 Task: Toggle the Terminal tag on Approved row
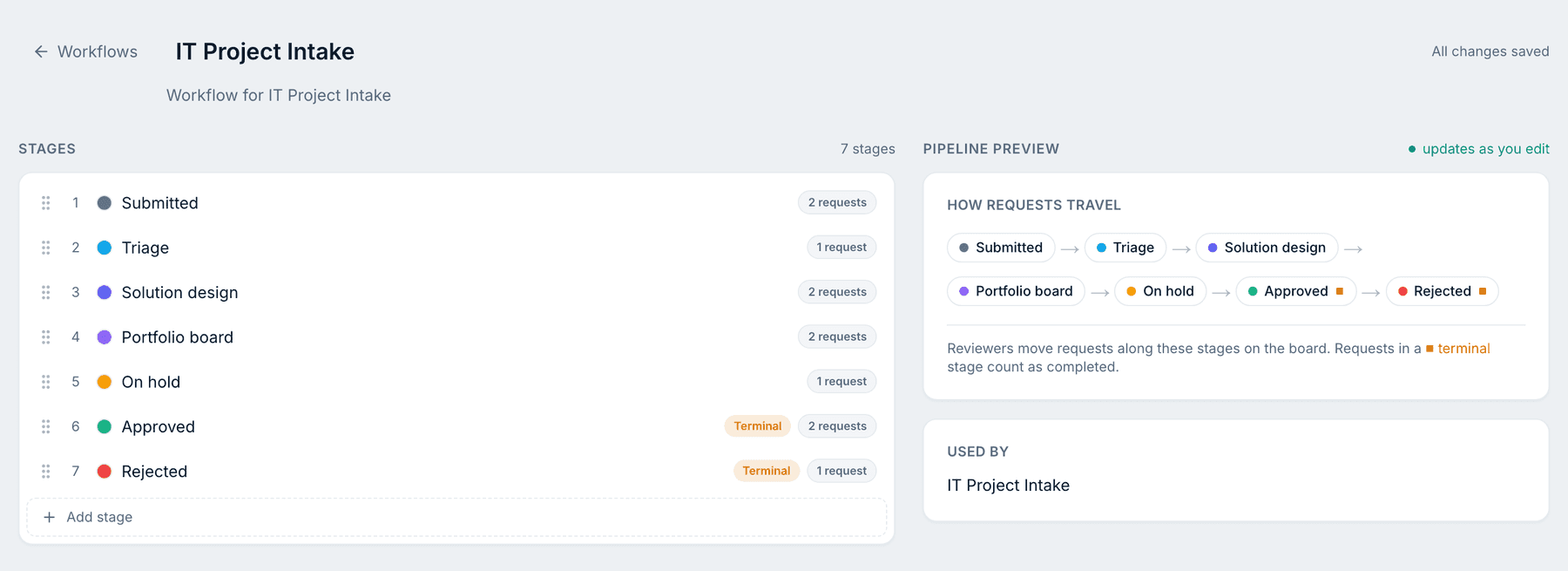point(758,426)
